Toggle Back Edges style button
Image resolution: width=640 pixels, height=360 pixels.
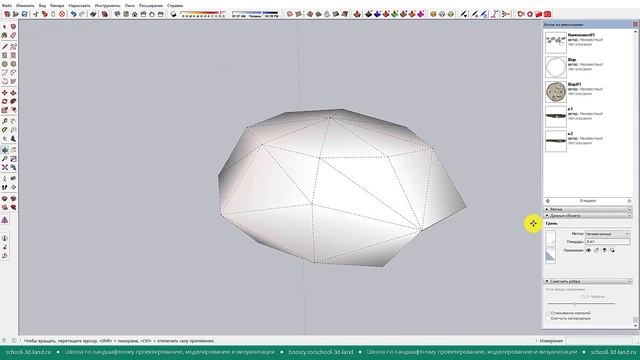click(298, 14)
